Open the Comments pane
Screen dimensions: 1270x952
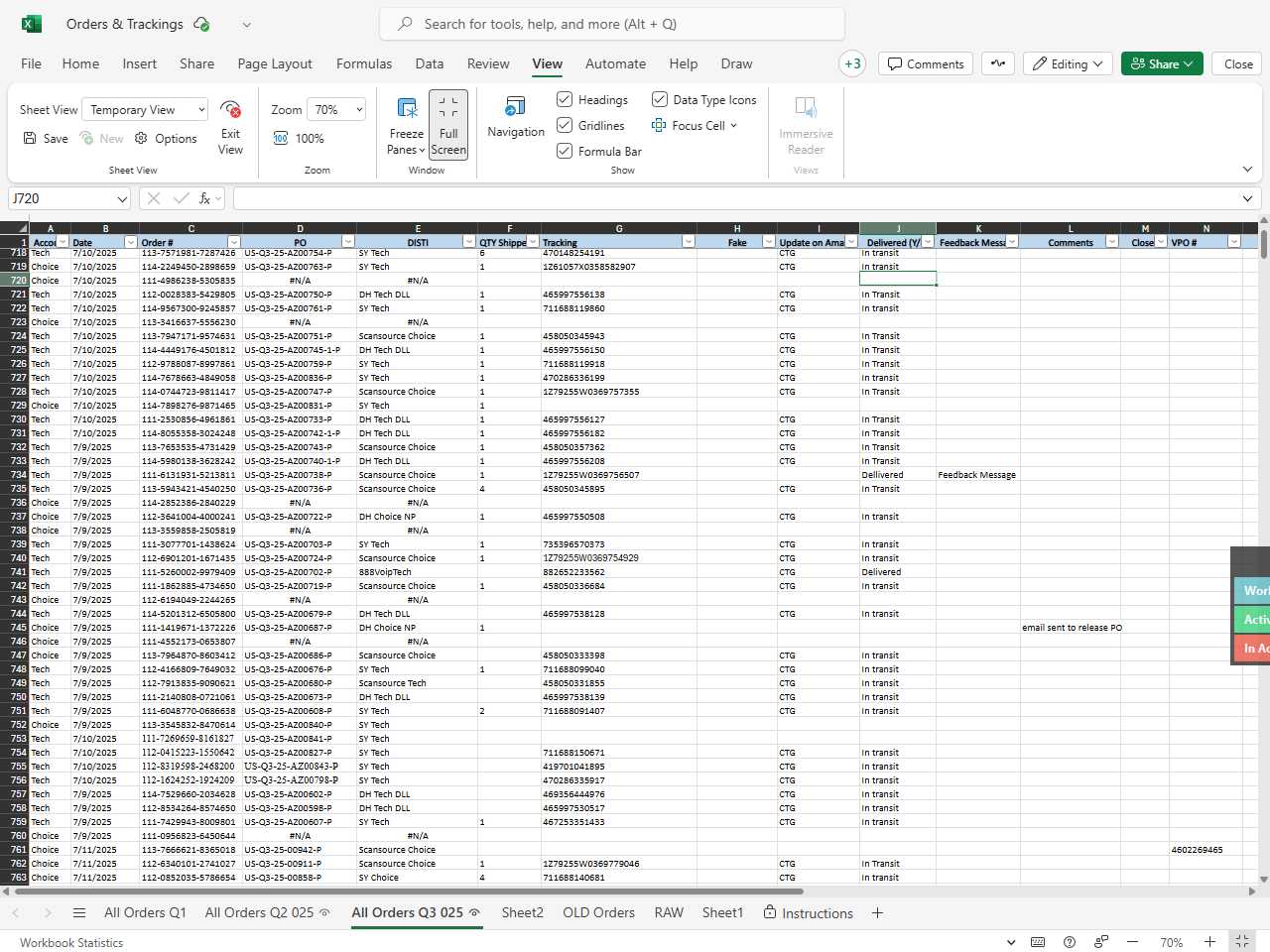(926, 63)
